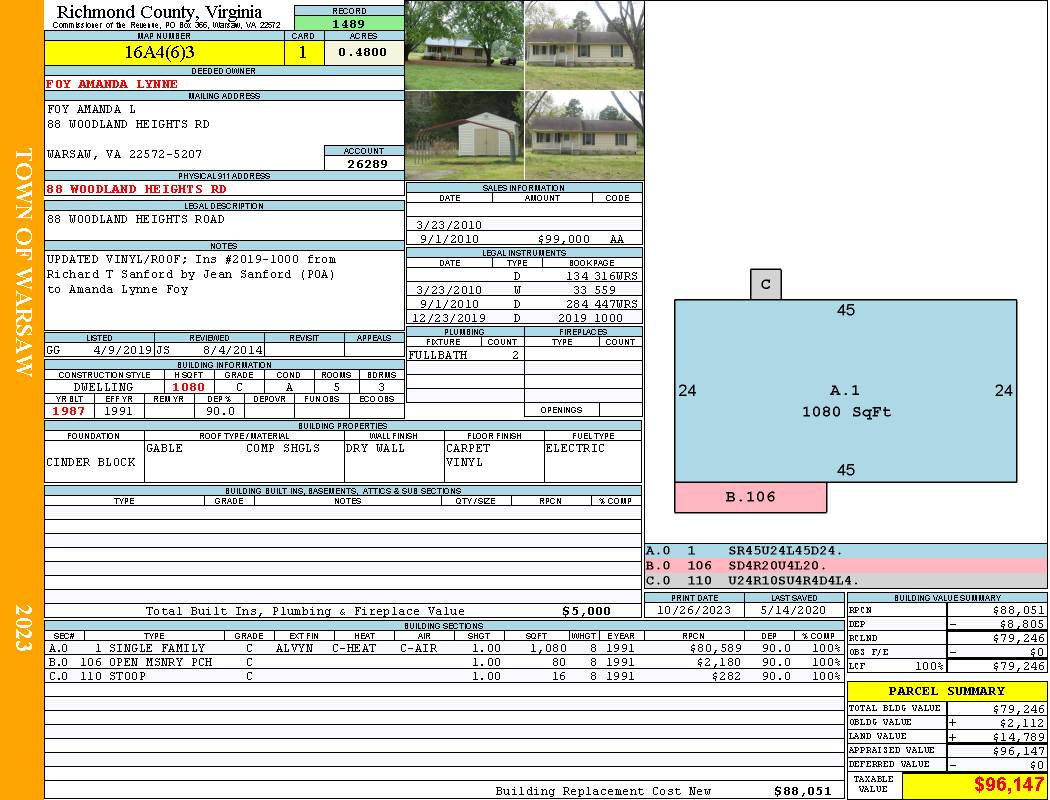Click the green record number 1489
Viewport: 1050px width, 800px height.
pos(348,24)
